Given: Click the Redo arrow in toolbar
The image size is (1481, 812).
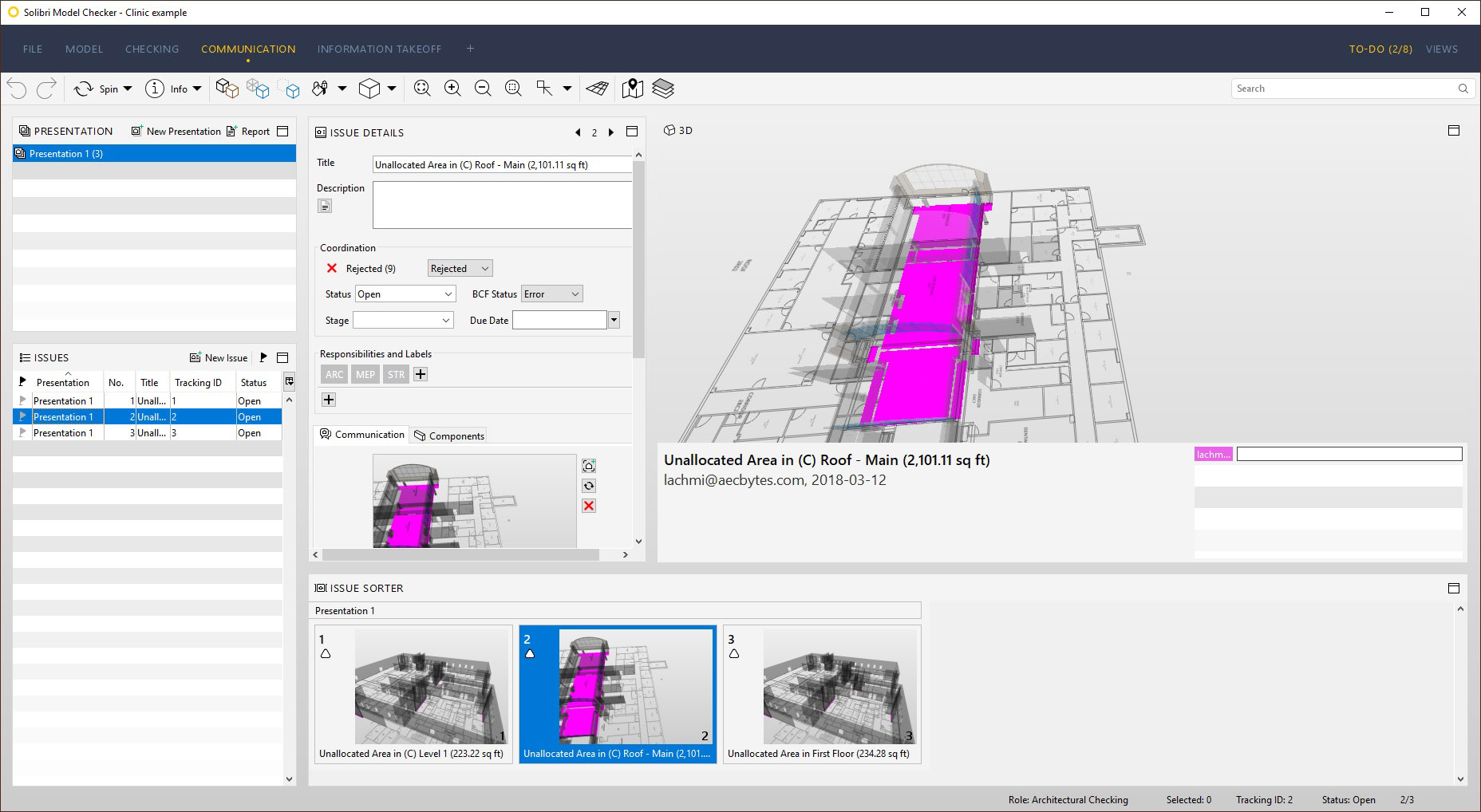Looking at the screenshot, I should coord(46,89).
